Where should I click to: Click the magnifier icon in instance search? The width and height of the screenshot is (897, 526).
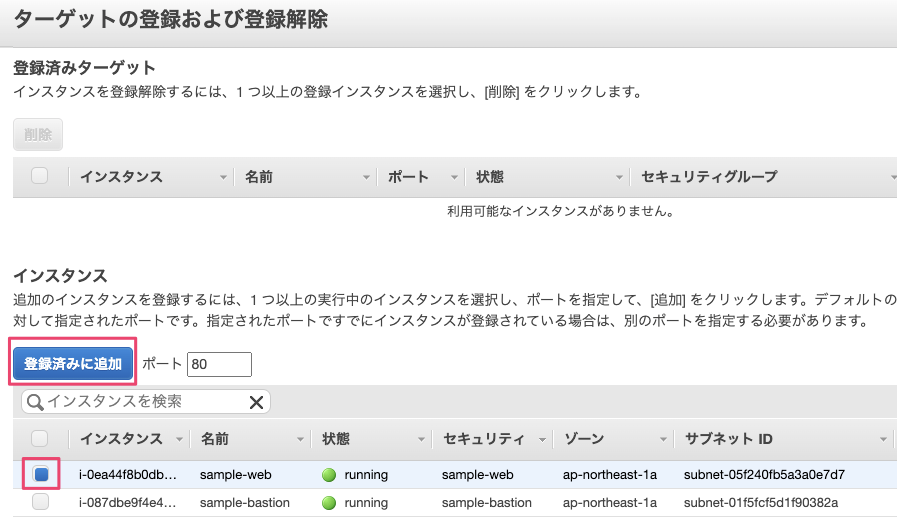(x=34, y=402)
